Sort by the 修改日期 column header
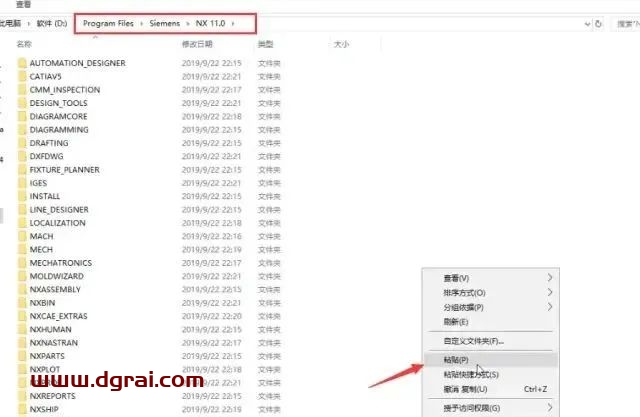 (197, 44)
